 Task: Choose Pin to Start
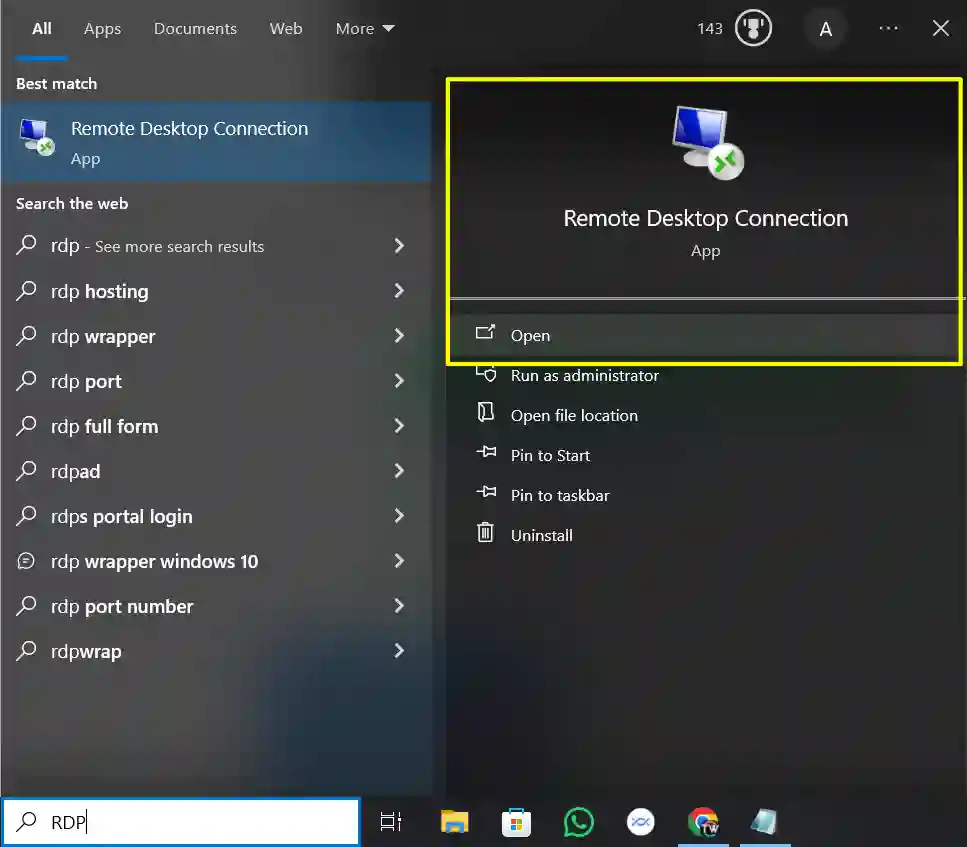click(x=550, y=455)
